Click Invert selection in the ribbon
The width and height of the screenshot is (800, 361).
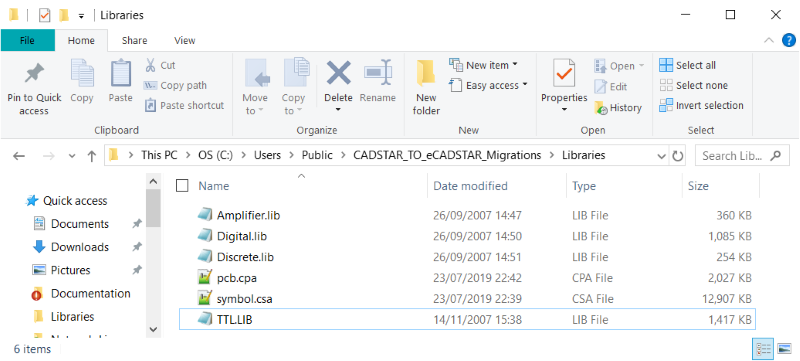(x=701, y=106)
